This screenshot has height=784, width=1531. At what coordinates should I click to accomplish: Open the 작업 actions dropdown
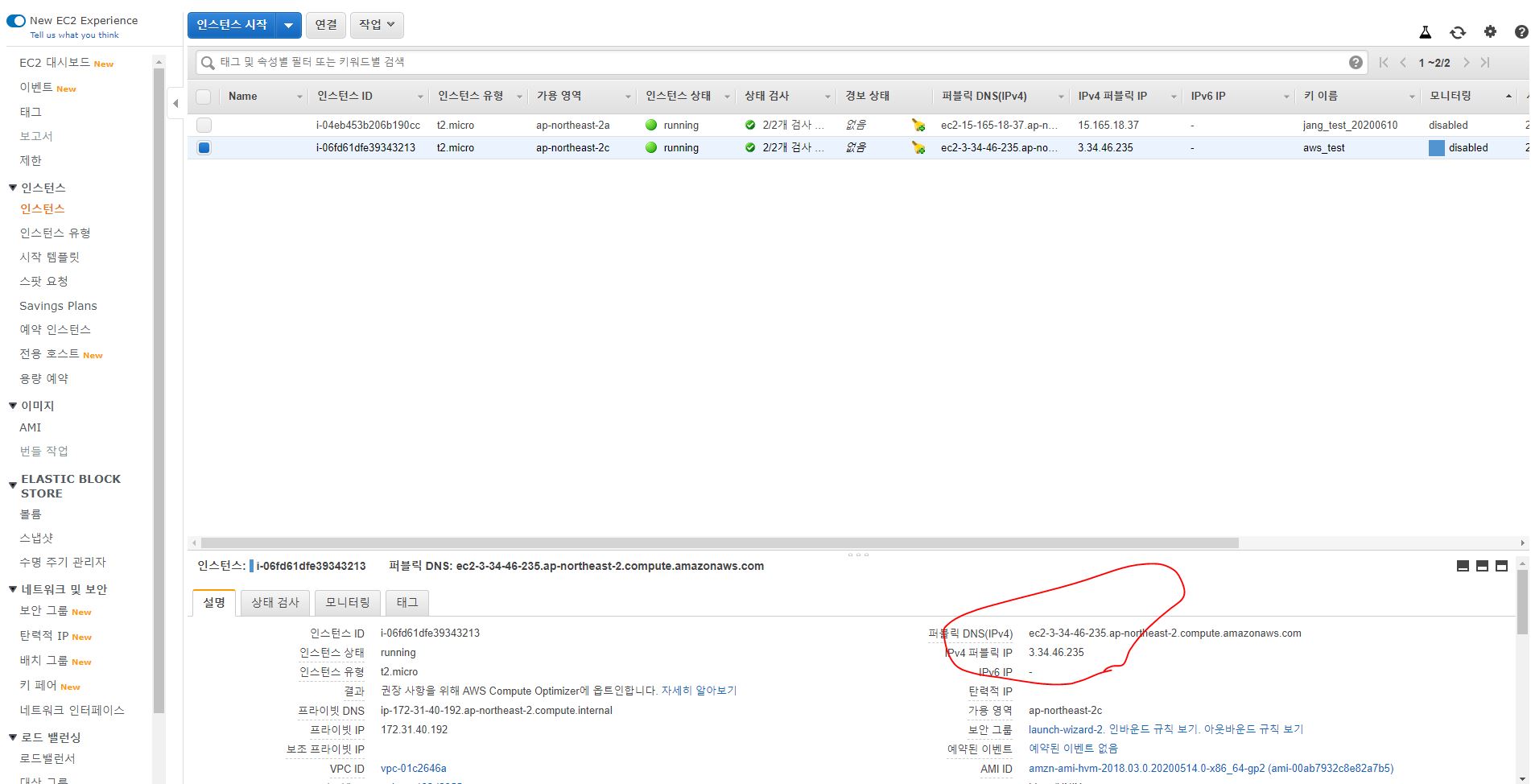click(x=377, y=25)
